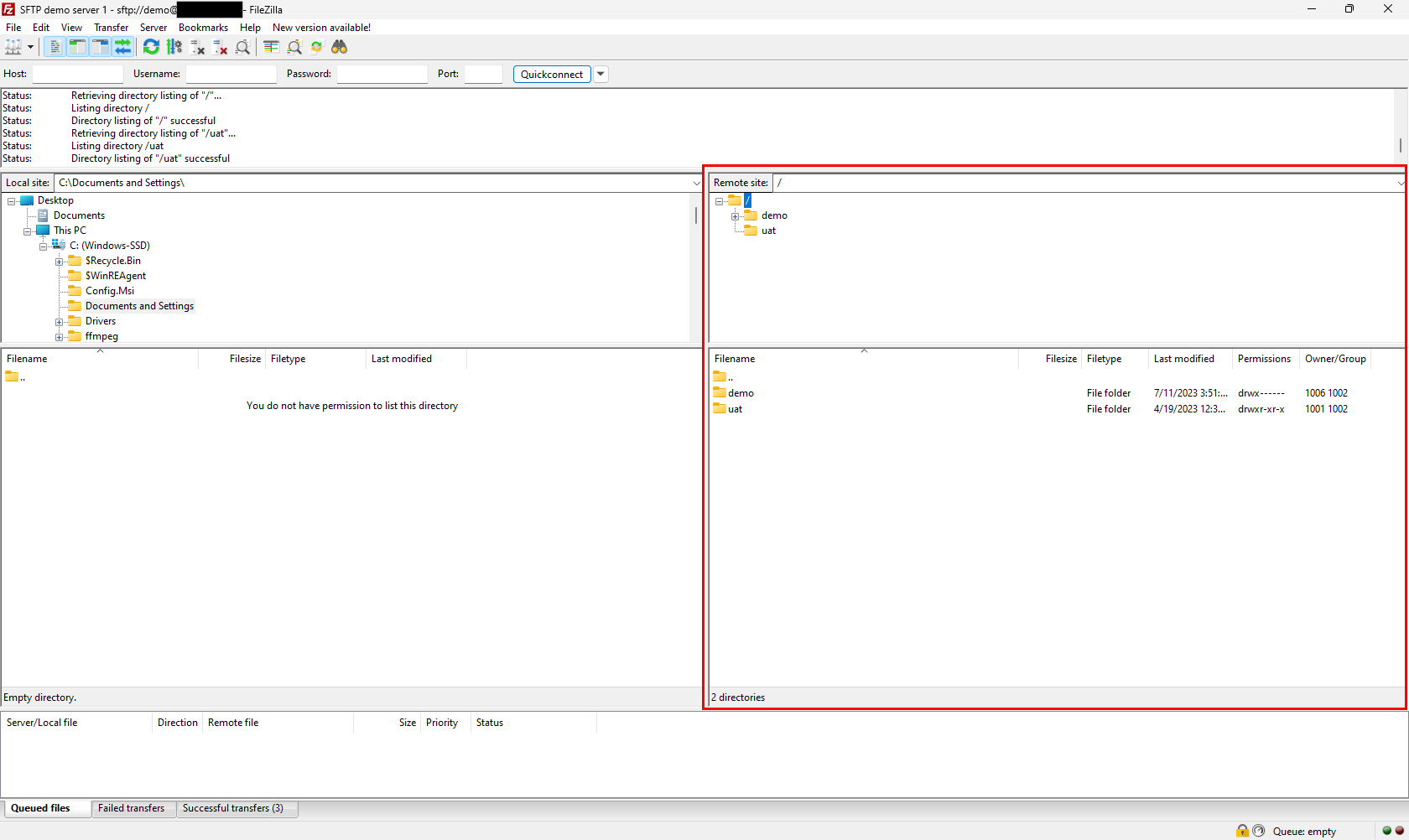Switch to the Failed transfers tab
1409x840 pixels.
(x=132, y=808)
